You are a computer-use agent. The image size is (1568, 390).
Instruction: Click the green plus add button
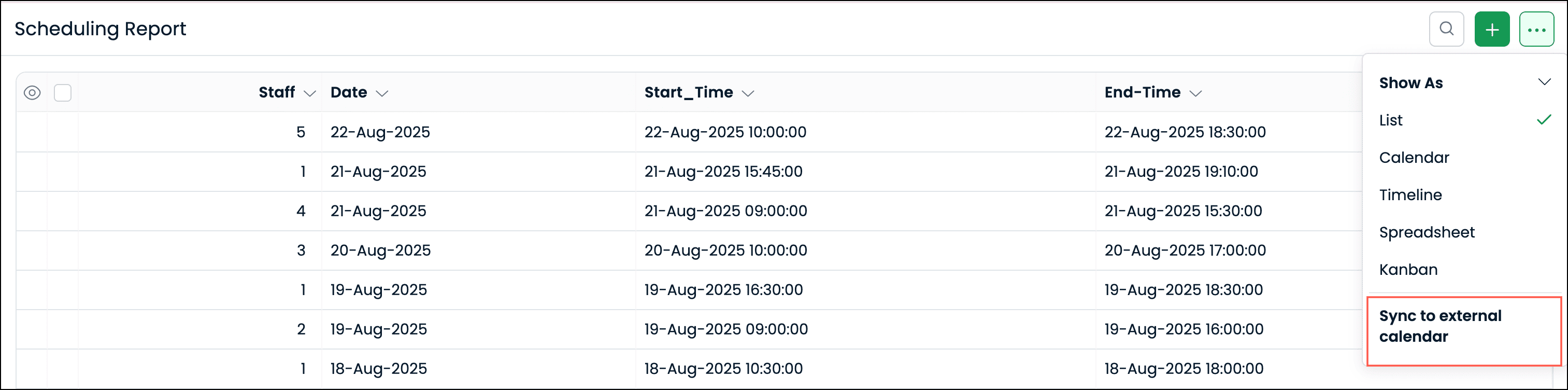point(1491,29)
